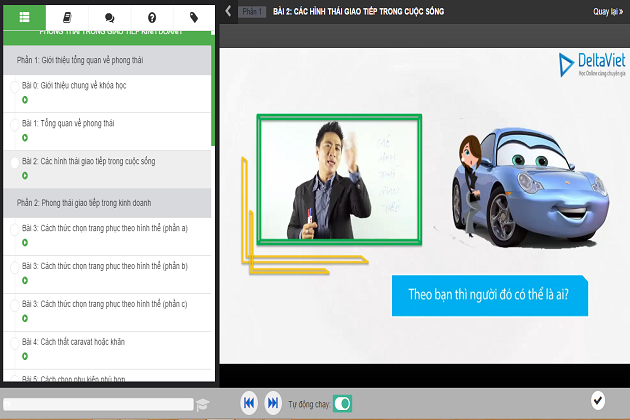Toggle completion circle for Bài 2
This screenshot has height=420, width=630.
coord(14,163)
